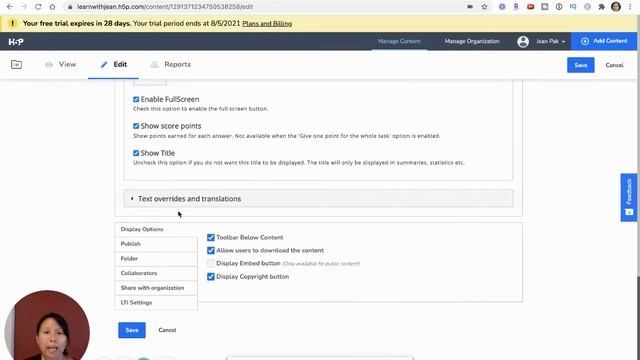Reload the page with the refresh icon
The image size is (640, 360).
coord(38,7)
